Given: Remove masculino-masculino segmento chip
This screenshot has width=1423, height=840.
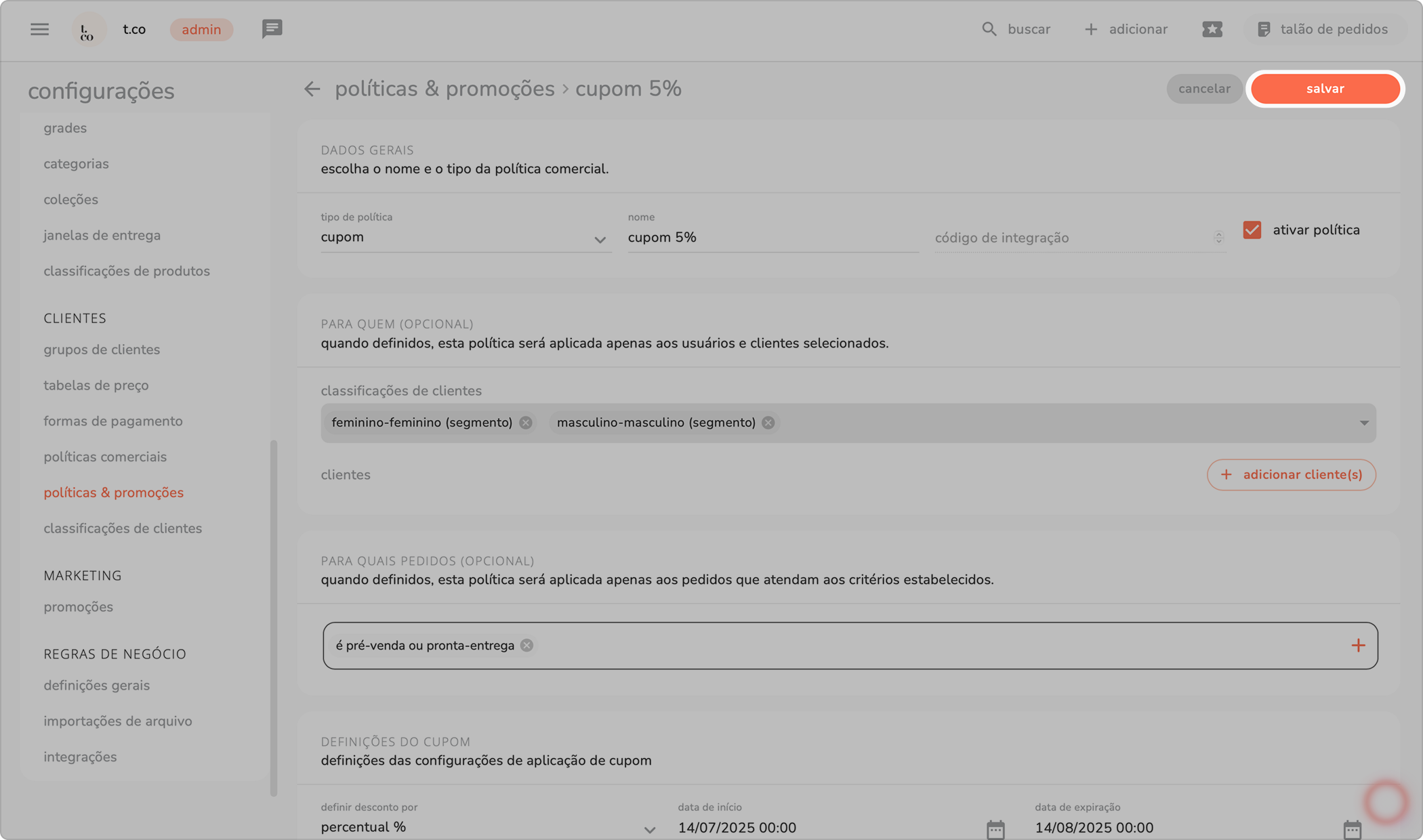Looking at the screenshot, I should (x=768, y=423).
